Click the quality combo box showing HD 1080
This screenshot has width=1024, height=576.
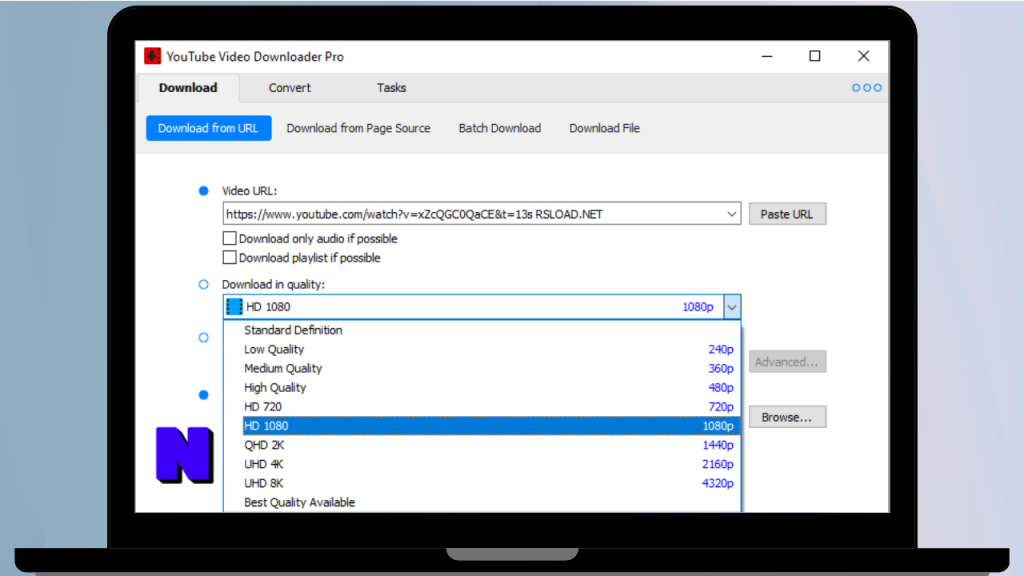point(482,307)
